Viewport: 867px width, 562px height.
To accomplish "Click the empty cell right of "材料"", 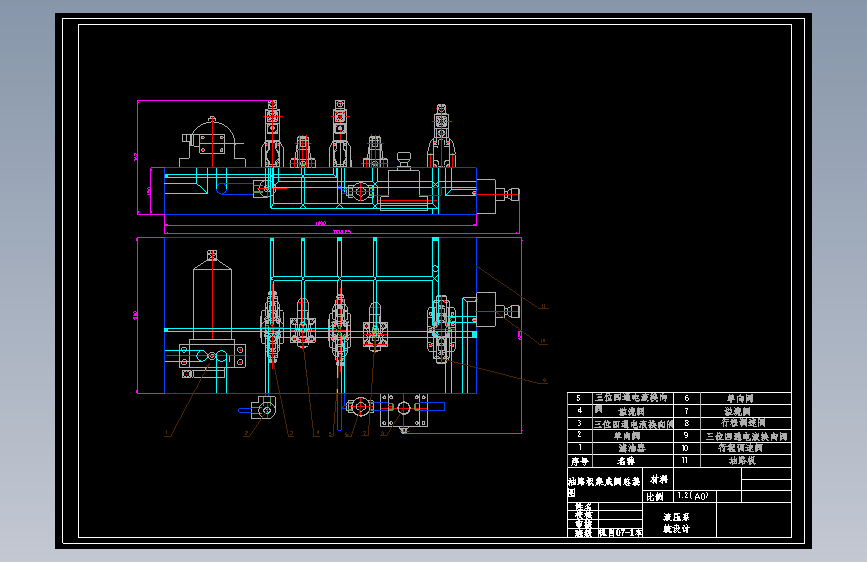I will pos(707,479).
